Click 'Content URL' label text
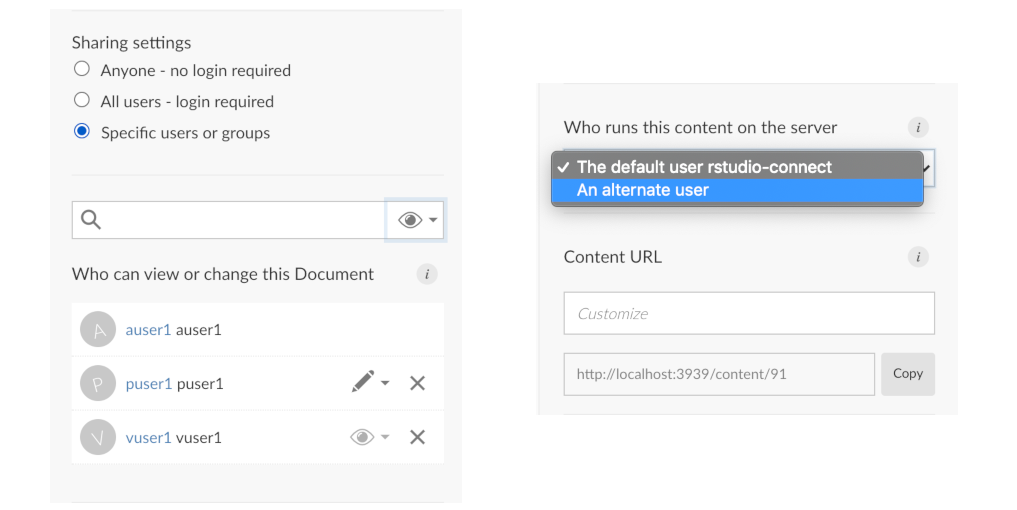1017x510 pixels. tap(613, 257)
